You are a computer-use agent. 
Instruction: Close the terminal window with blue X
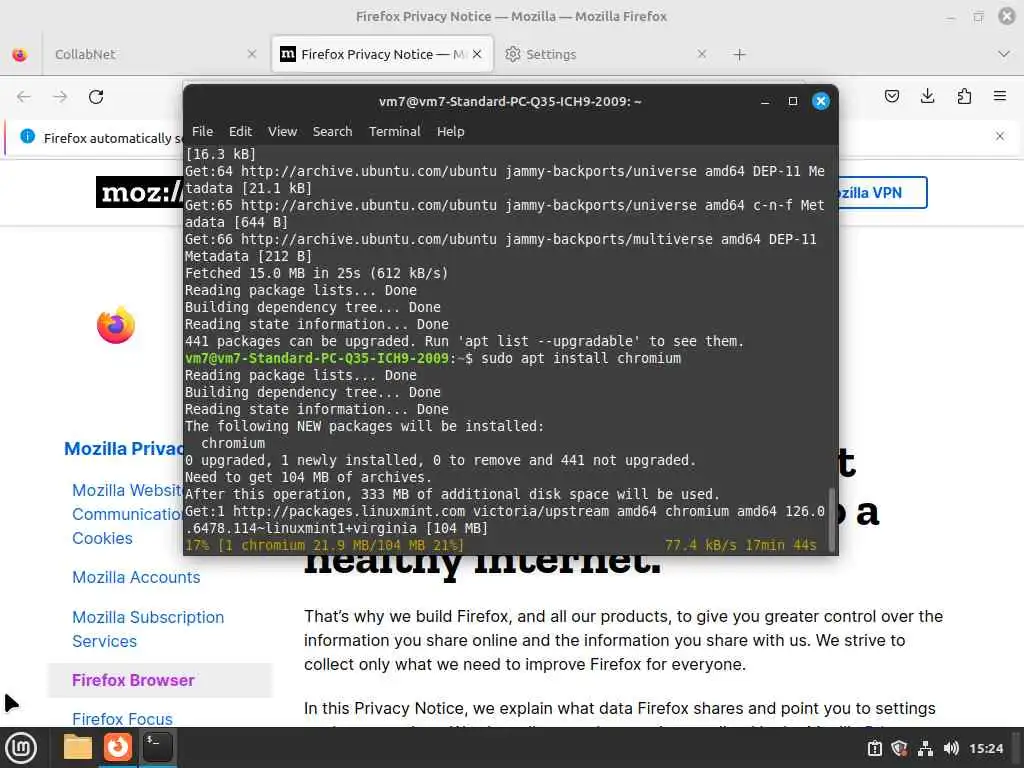tap(821, 101)
